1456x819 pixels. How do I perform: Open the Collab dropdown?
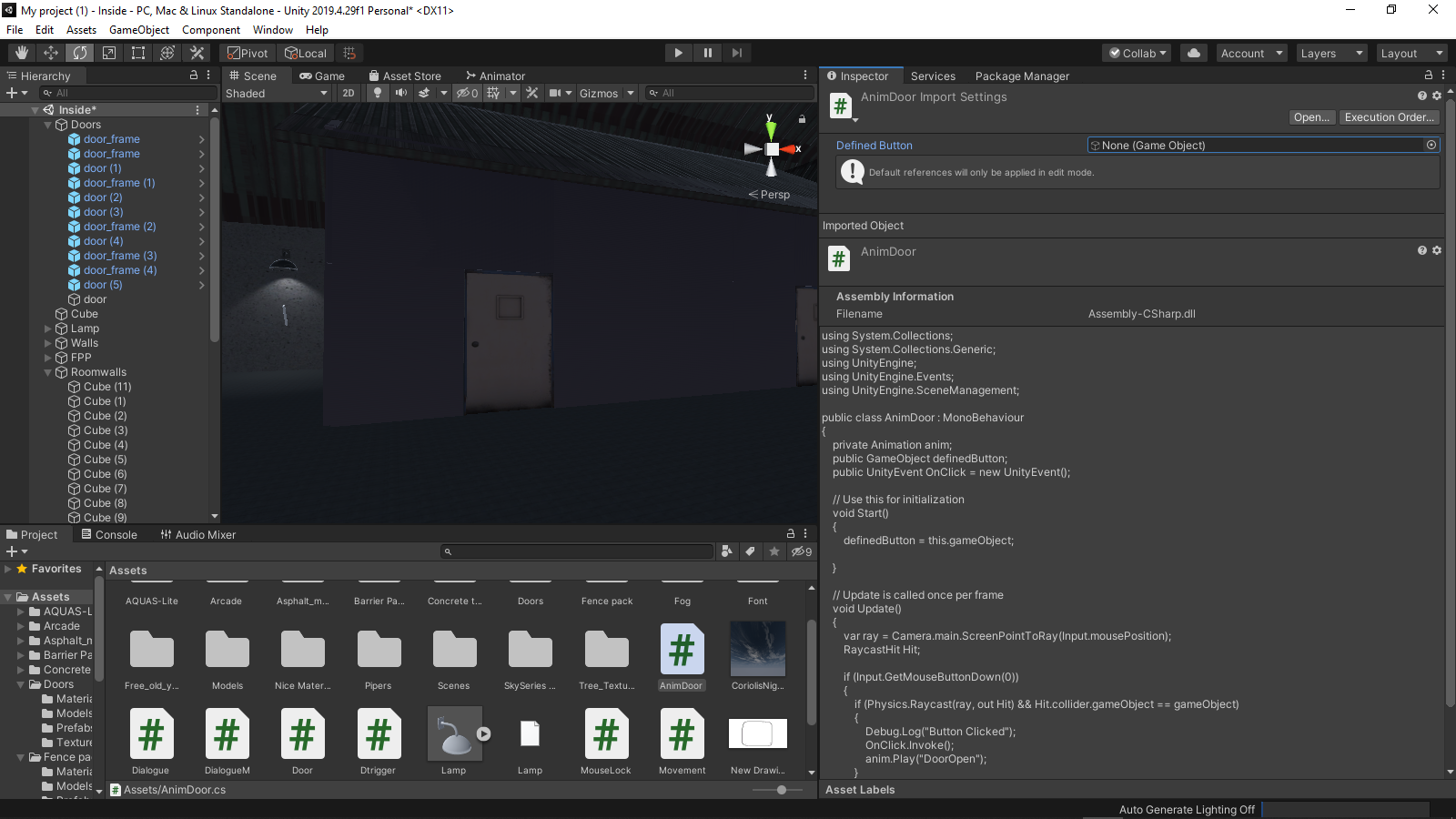1137,53
